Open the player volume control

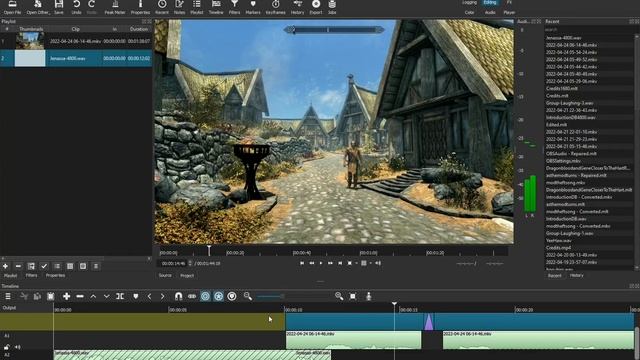378,263
